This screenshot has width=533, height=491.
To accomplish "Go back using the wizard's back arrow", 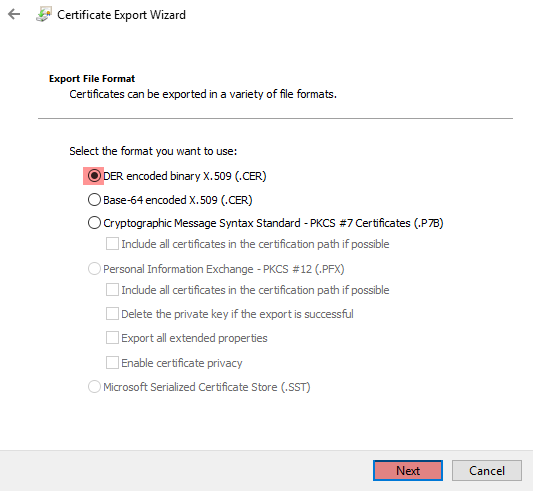I will pyautogui.click(x=14, y=14).
